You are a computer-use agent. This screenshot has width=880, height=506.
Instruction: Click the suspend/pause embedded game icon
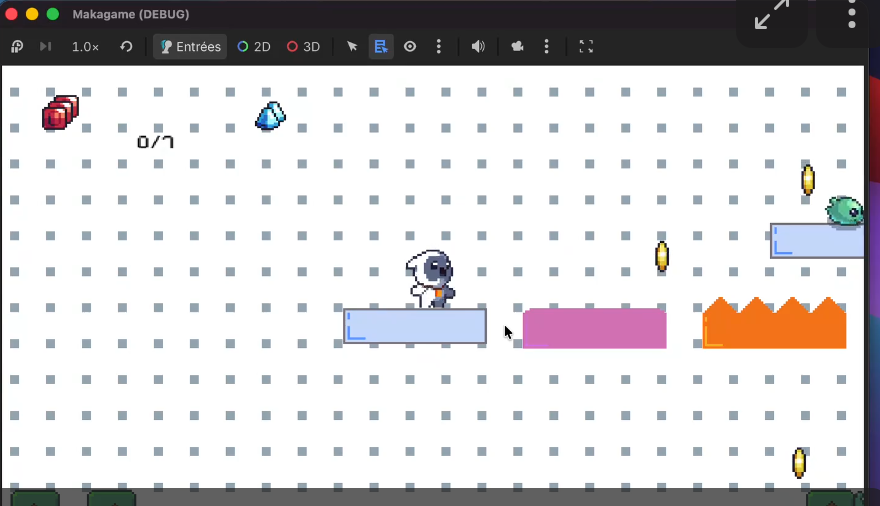(x=17, y=47)
